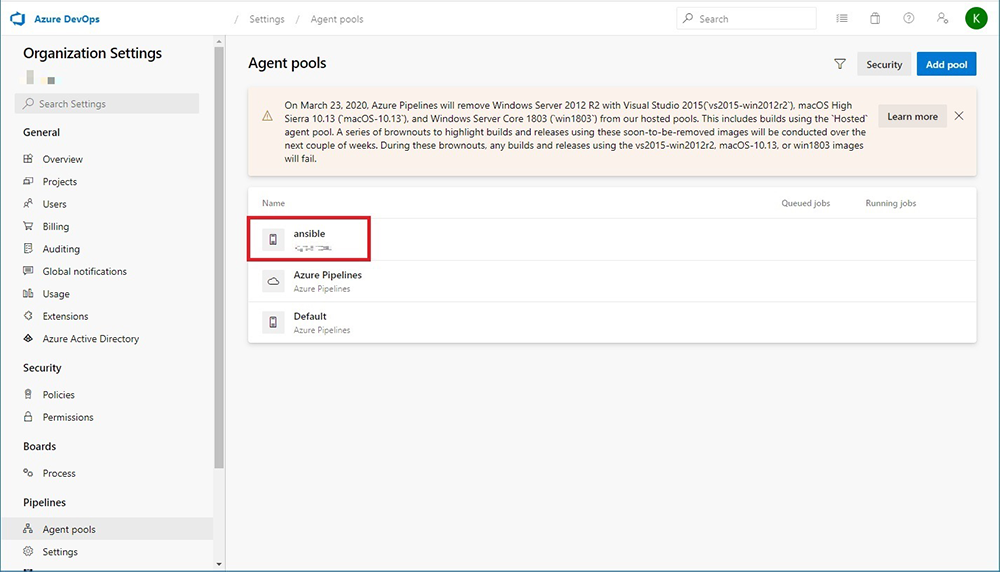Click the Azure Pipelines cloud icon

[x=273, y=281]
